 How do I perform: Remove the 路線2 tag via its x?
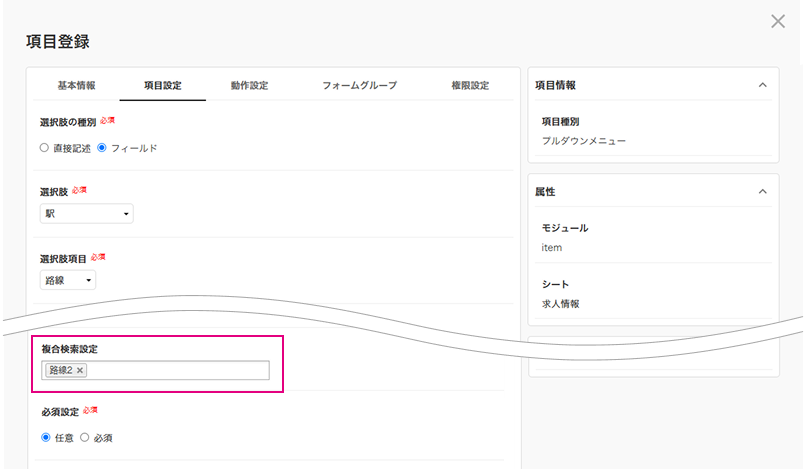[x=80, y=370]
